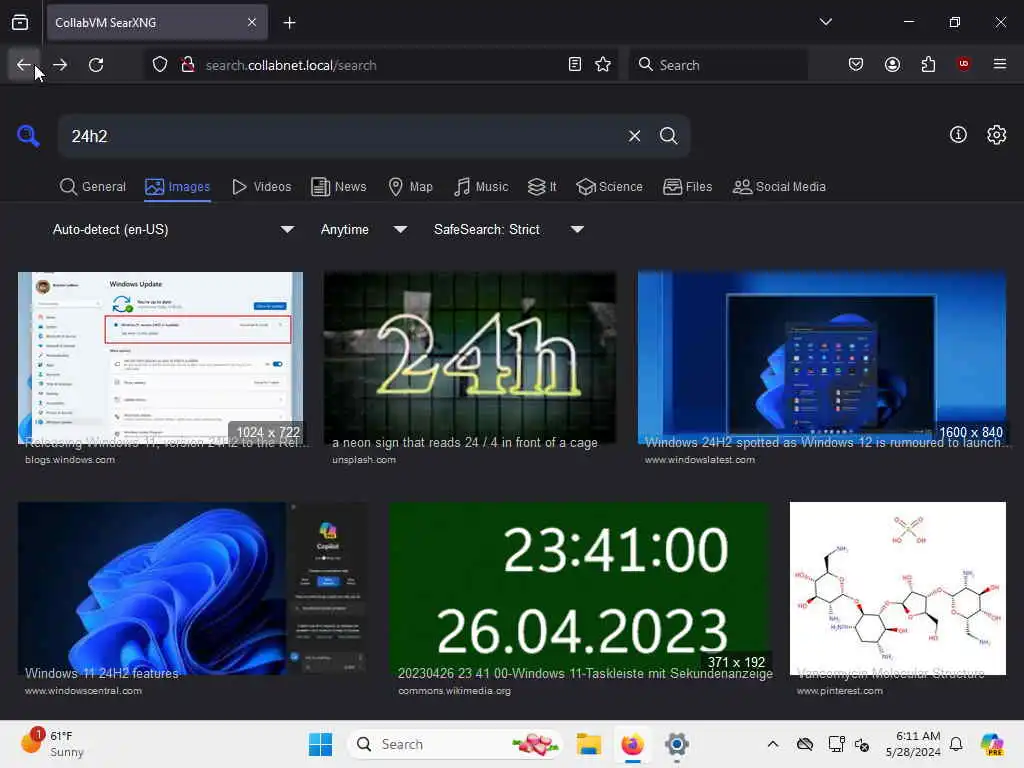
Task: Click the www.pinterest.com source text
Action: [839, 691]
